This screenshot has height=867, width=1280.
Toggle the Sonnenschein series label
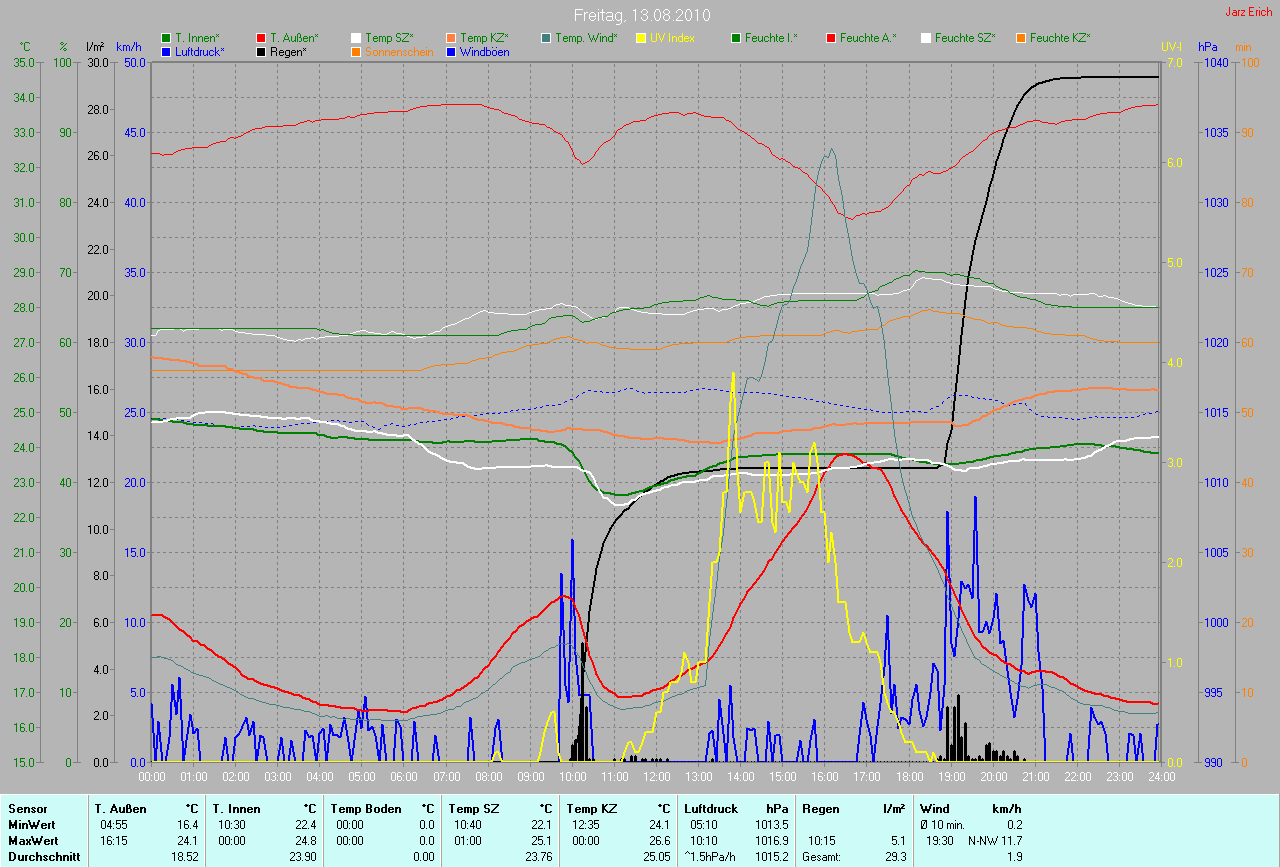tap(399, 51)
